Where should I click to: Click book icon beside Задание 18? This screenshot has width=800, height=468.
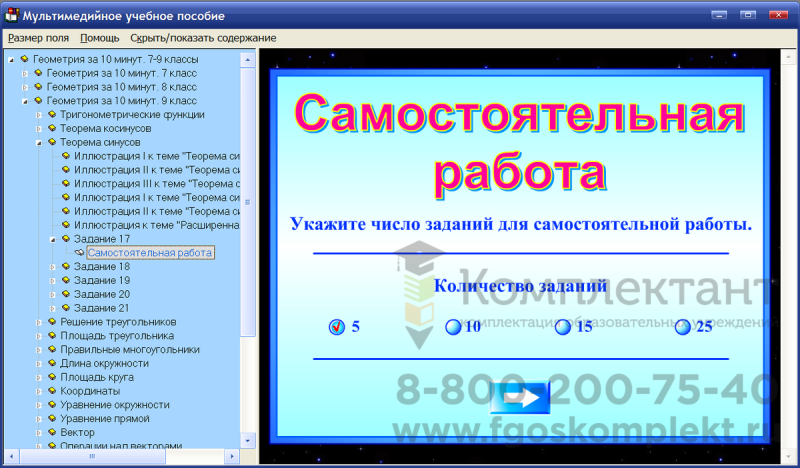(65, 265)
